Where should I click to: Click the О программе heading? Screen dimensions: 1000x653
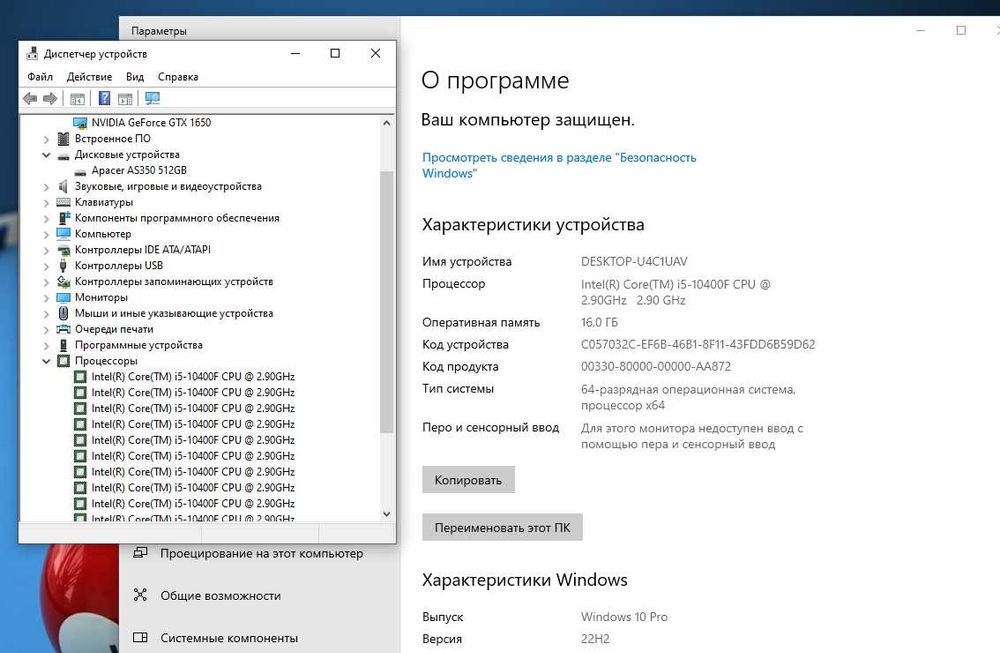[495, 81]
